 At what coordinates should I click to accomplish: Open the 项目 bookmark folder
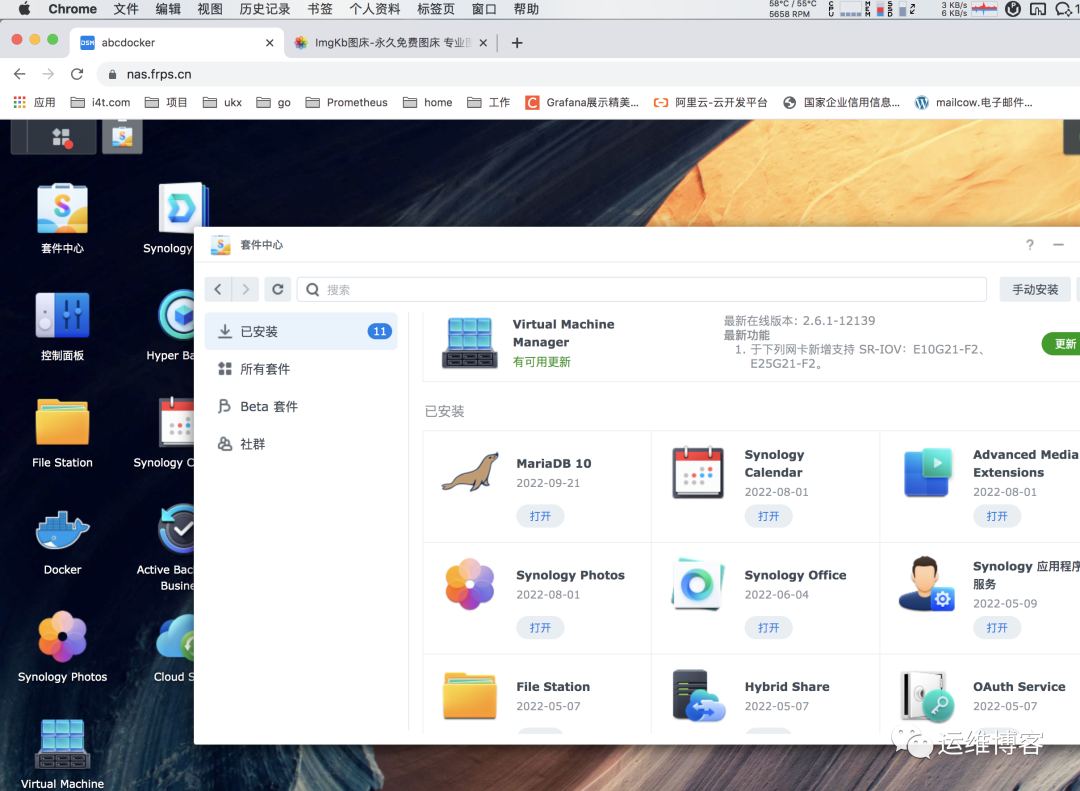click(166, 102)
